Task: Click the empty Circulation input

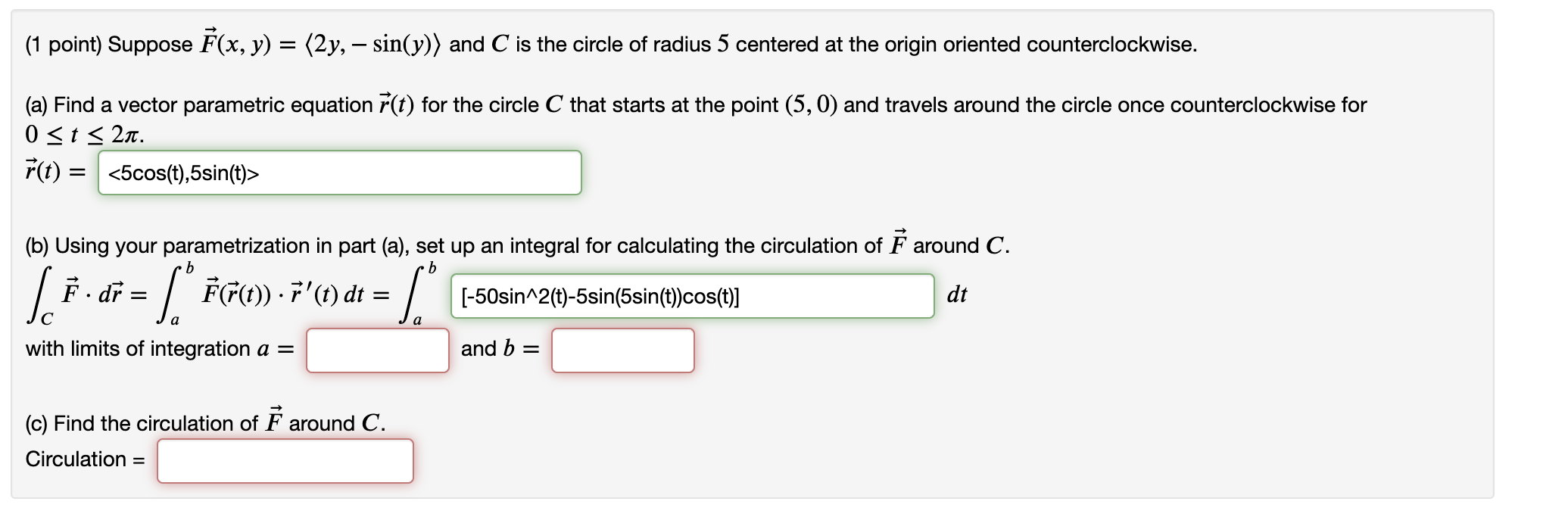Action: 285,460
